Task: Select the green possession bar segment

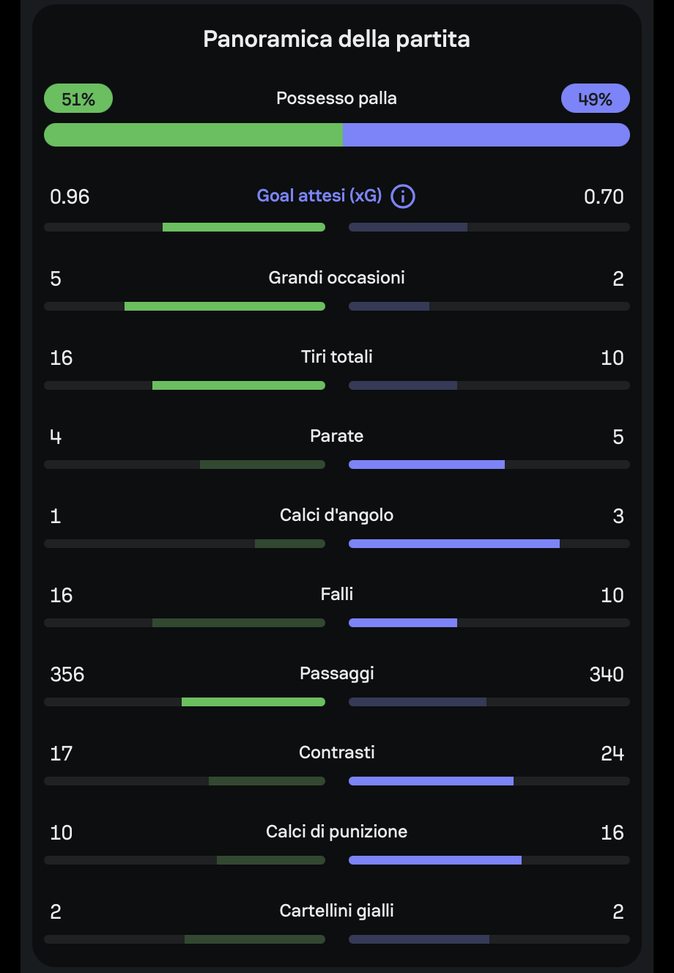Action: point(190,134)
